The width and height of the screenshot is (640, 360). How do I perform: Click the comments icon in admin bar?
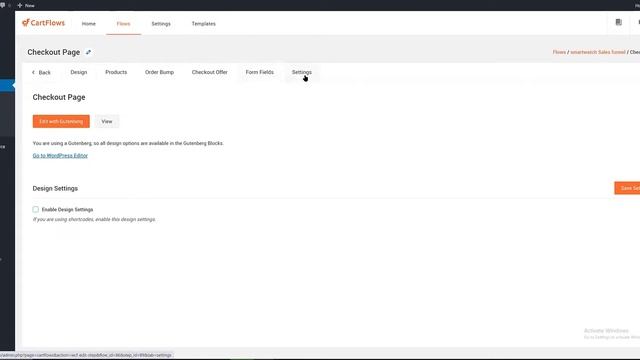[x=3, y=5]
